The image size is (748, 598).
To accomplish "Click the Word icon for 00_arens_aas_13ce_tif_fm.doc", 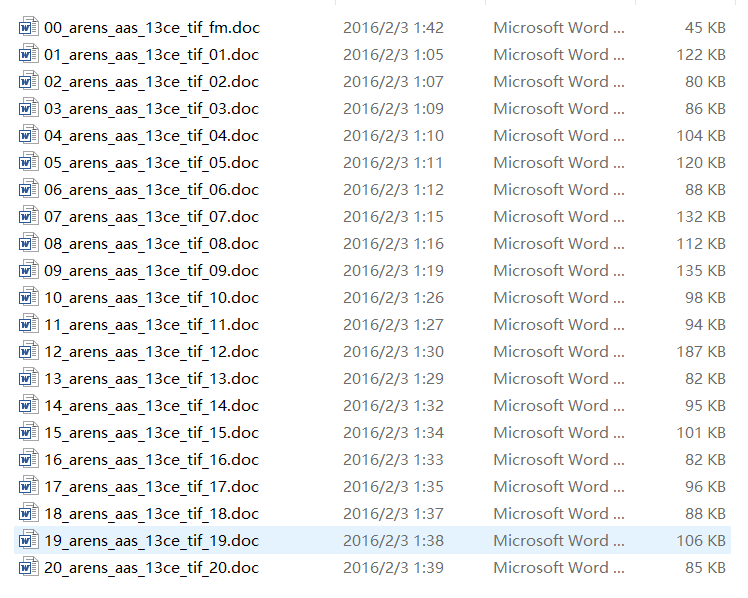I will click(28, 28).
